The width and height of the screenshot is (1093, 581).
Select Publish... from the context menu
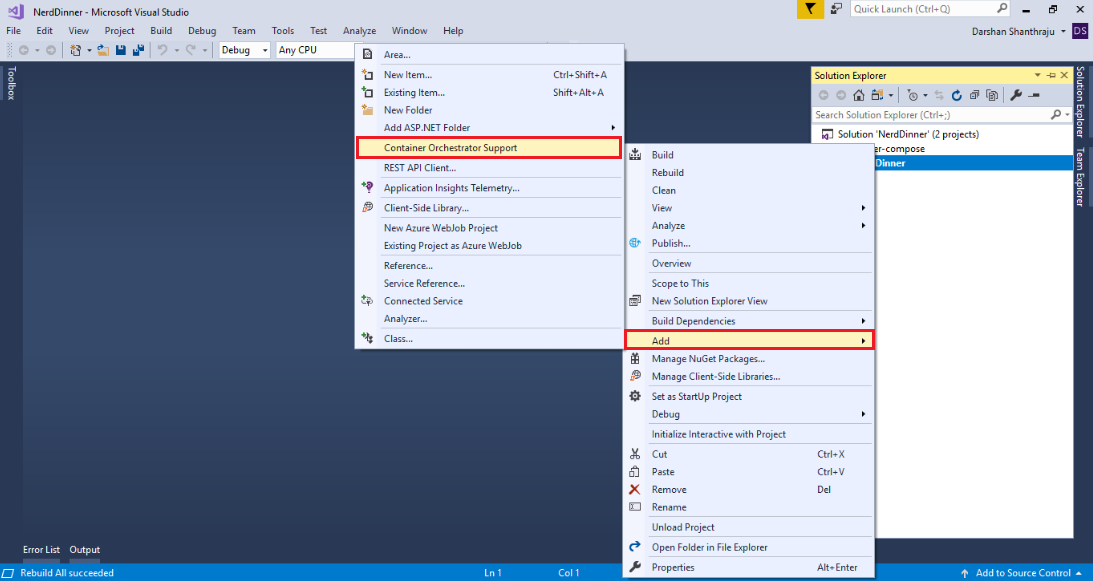point(748,243)
